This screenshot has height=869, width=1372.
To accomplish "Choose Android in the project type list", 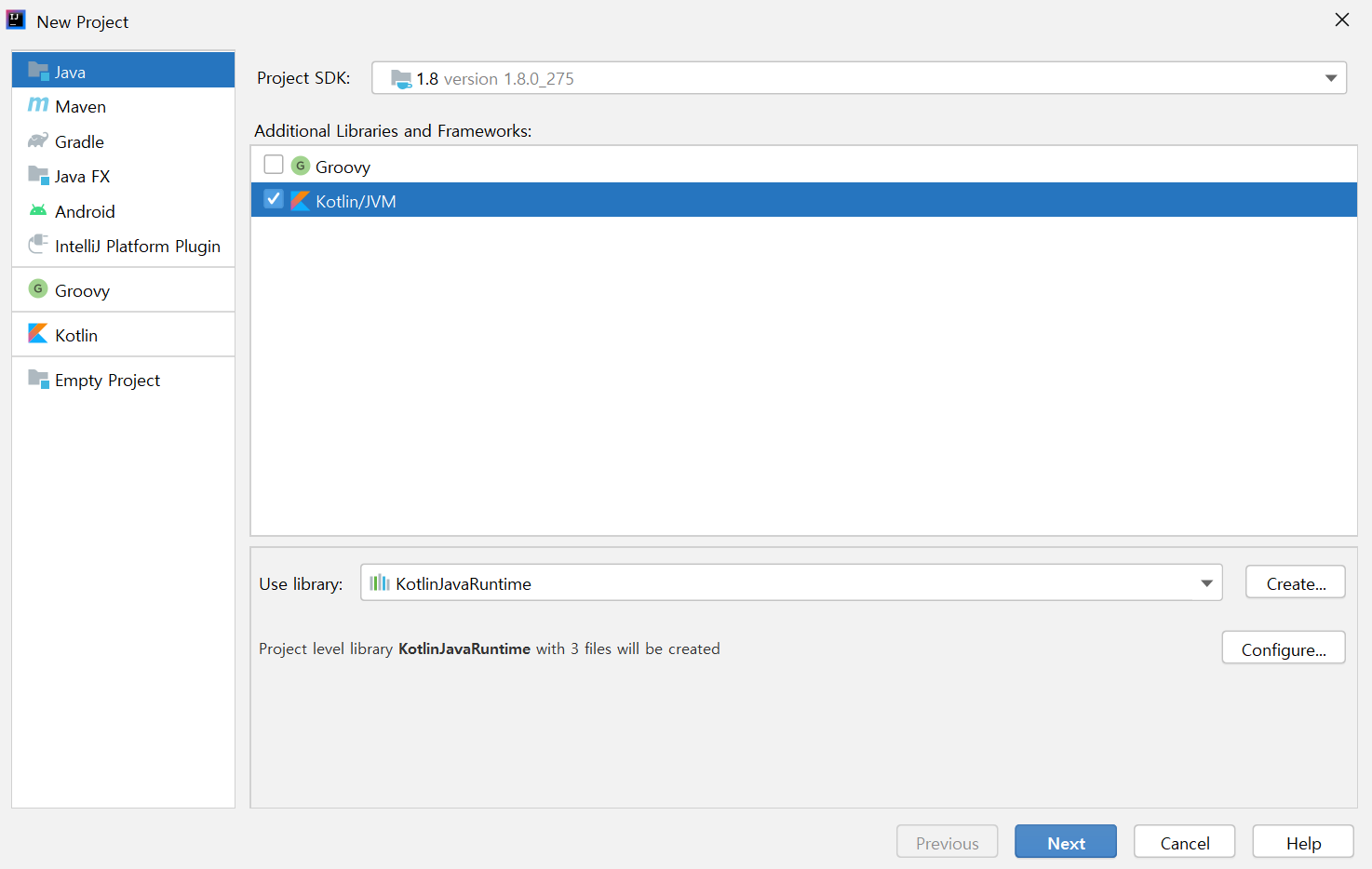I will [123, 211].
